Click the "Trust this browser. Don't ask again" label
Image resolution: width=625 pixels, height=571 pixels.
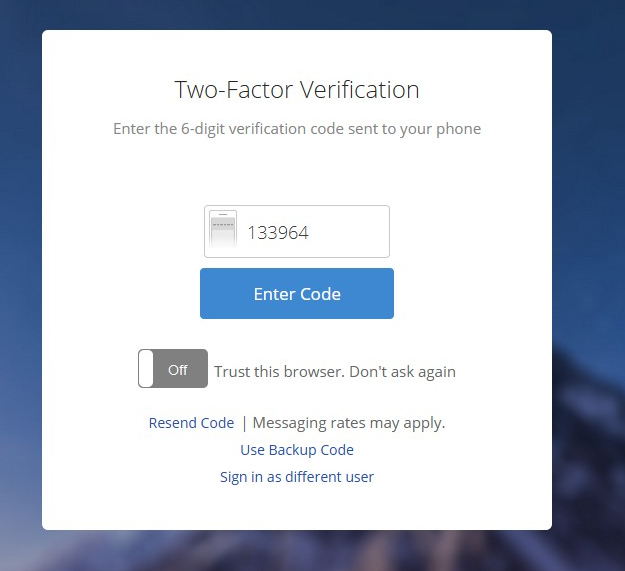tap(335, 372)
